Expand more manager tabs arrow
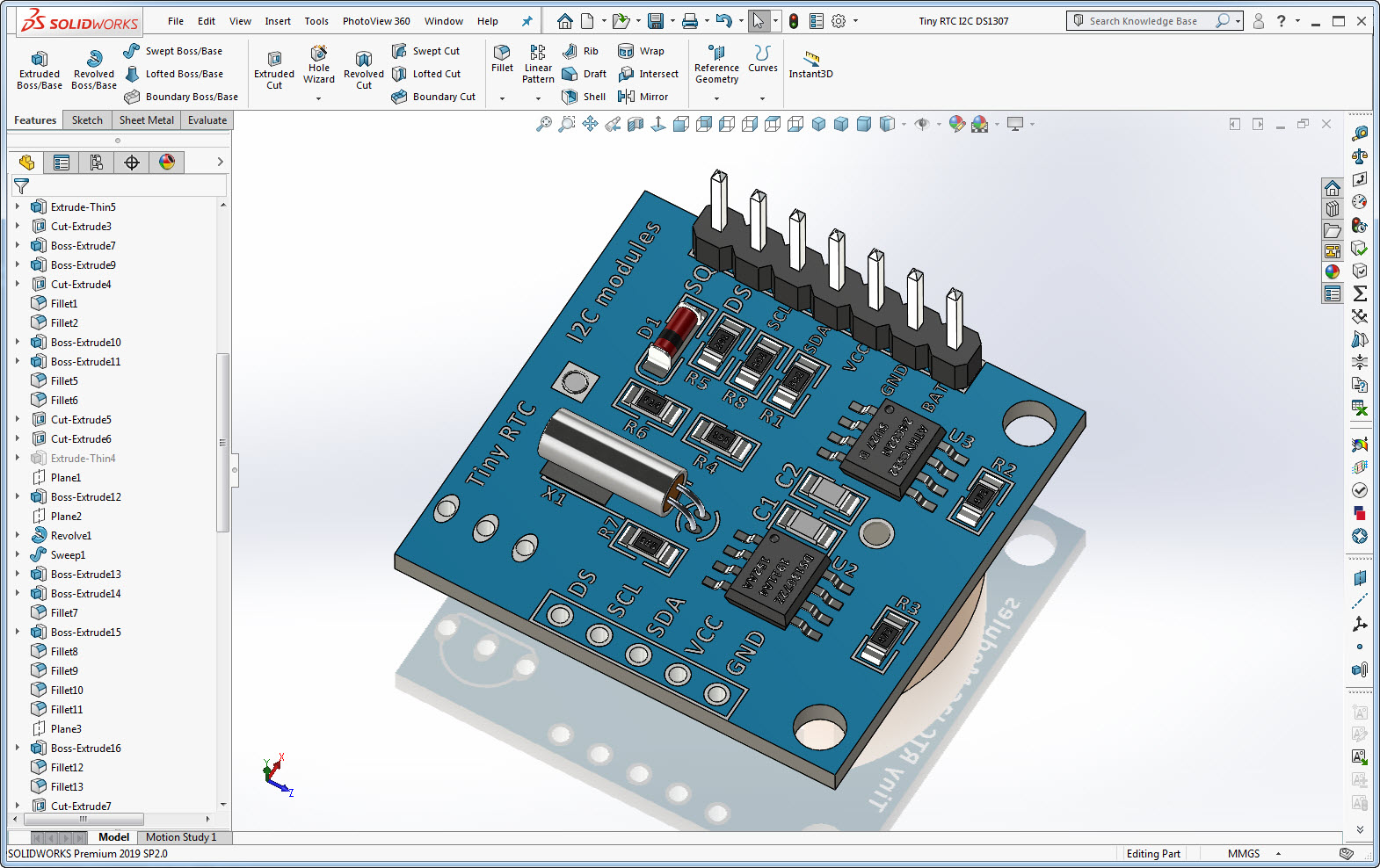 (220, 162)
